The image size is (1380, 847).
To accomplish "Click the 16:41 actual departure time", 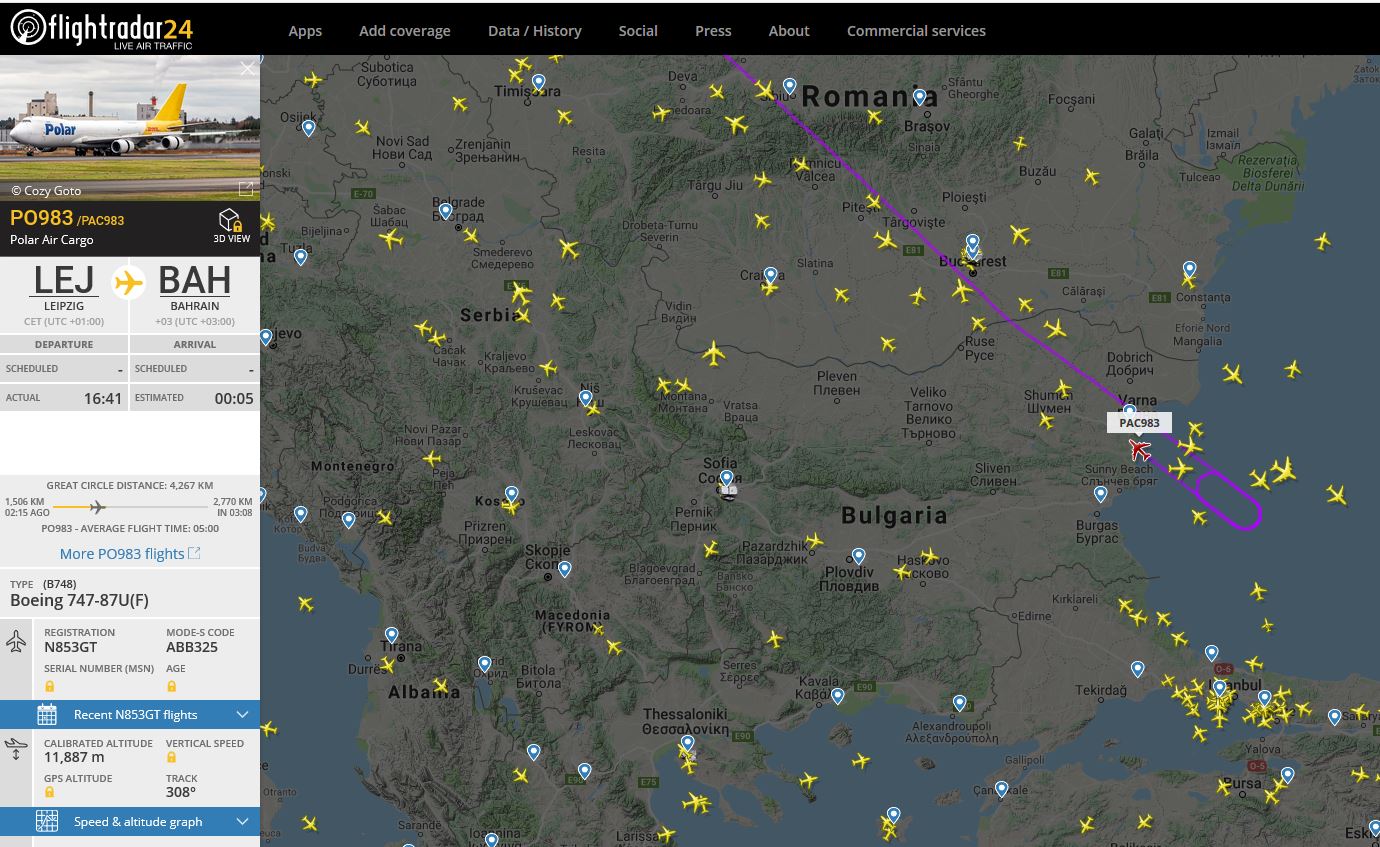I will click(x=103, y=398).
